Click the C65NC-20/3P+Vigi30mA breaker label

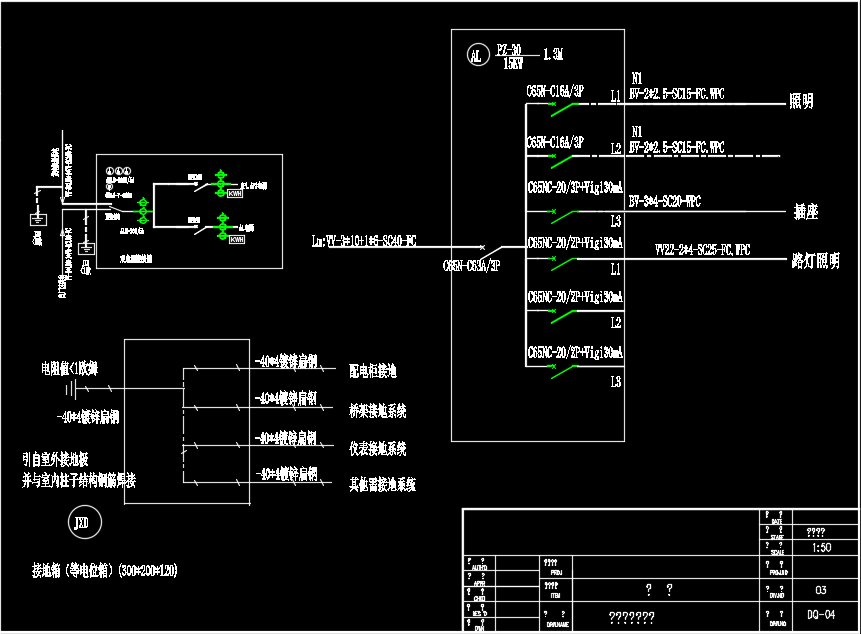(x=575, y=188)
